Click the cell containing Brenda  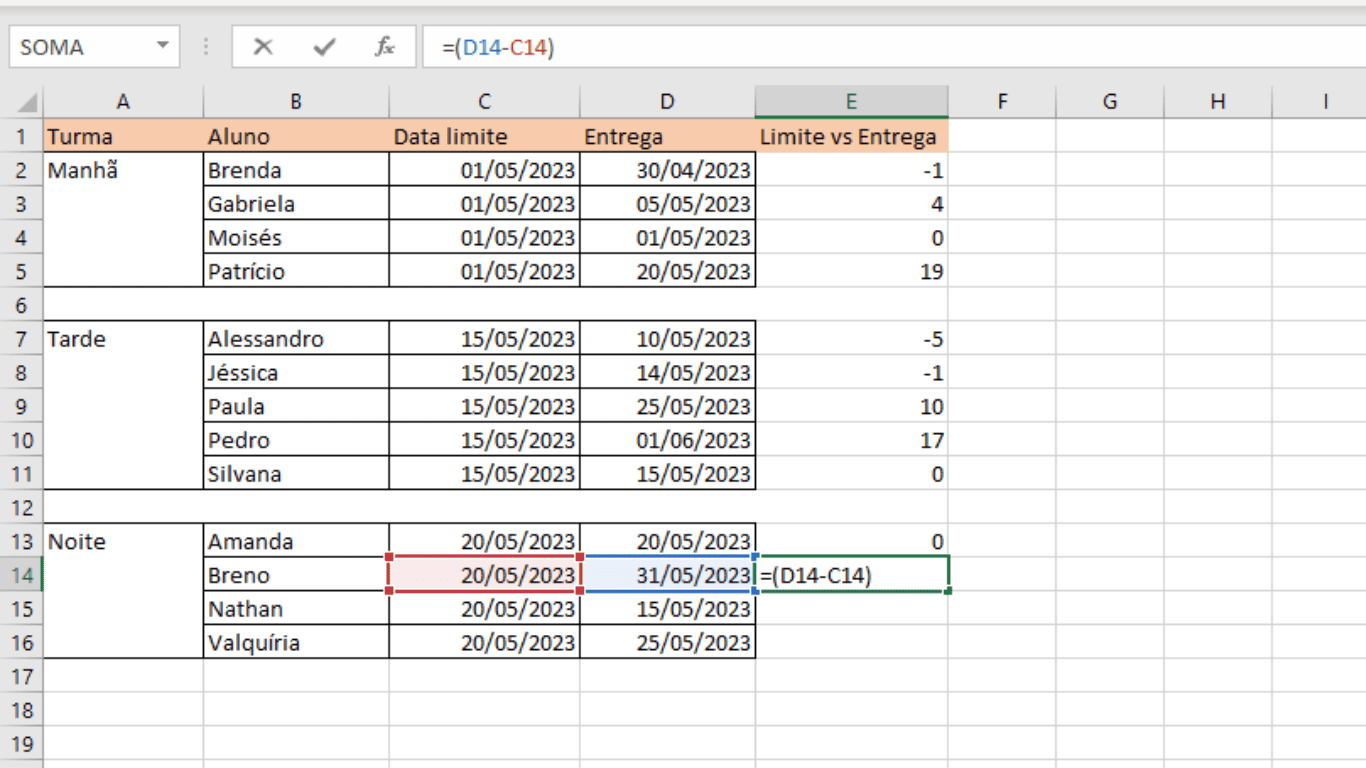(x=296, y=170)
